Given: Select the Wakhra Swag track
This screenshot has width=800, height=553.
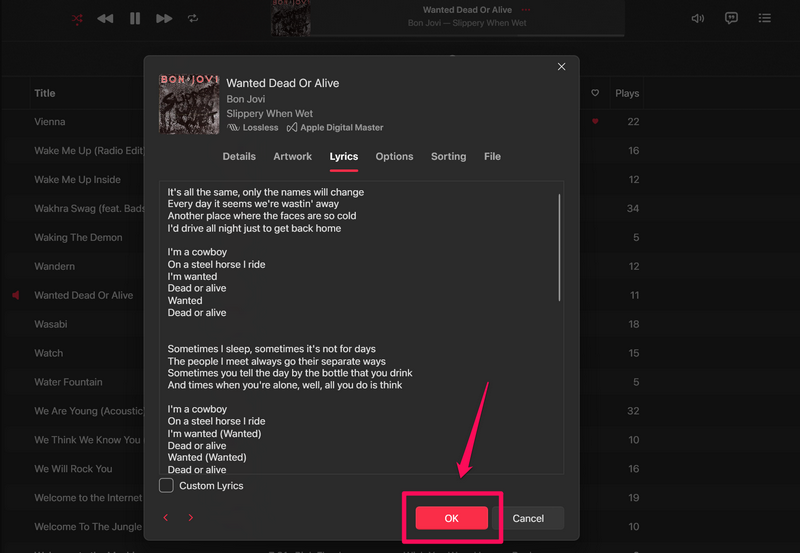Looking at the screenshot, I should tap(89, 209).
